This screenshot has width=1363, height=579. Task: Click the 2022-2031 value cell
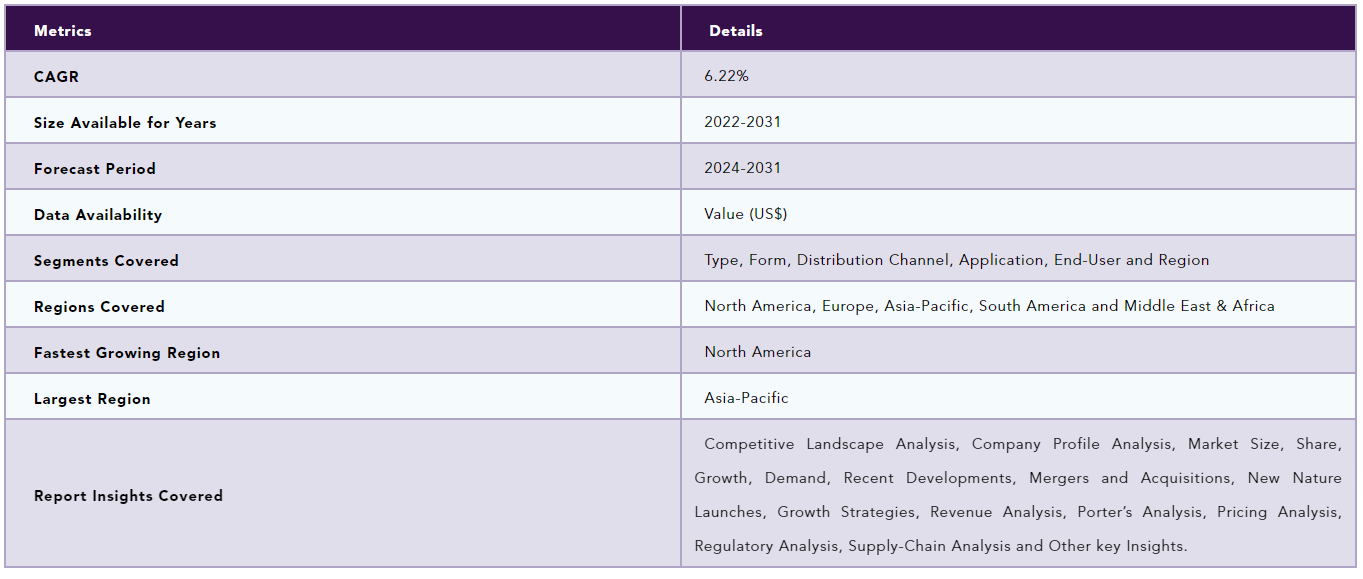click(x=743, y=122)
